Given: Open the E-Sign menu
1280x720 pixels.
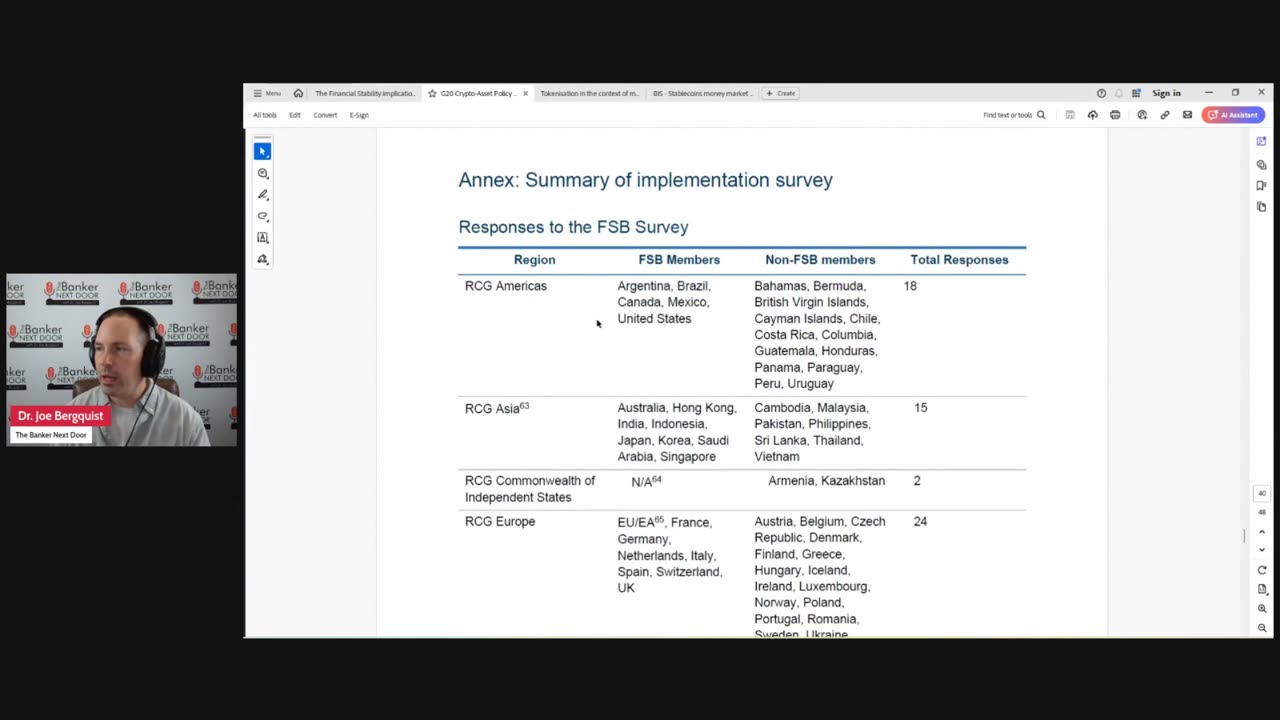Looking at the screenshot, I should coord(359,115).
